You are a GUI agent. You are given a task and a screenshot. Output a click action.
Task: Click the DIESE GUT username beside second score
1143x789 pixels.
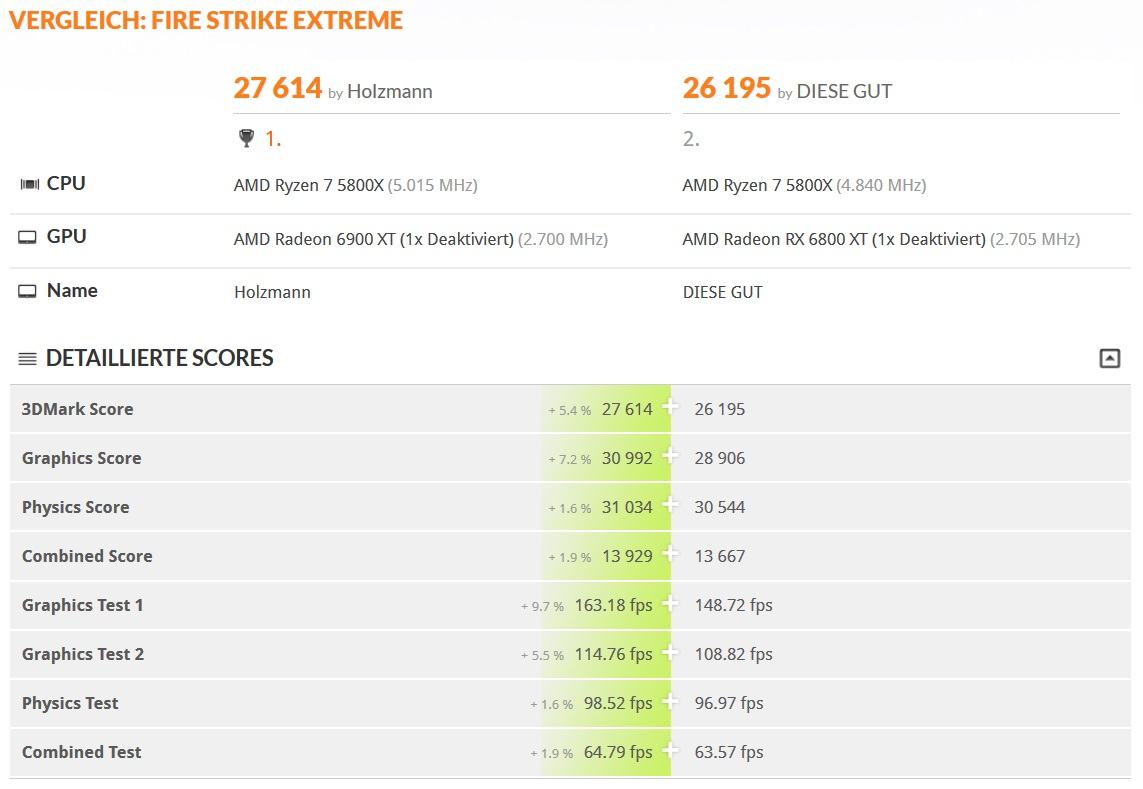tap(844, 91)
